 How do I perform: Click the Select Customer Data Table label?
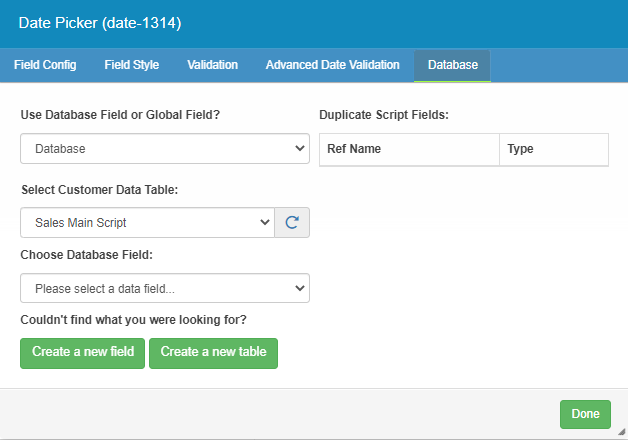pos(99,190)
